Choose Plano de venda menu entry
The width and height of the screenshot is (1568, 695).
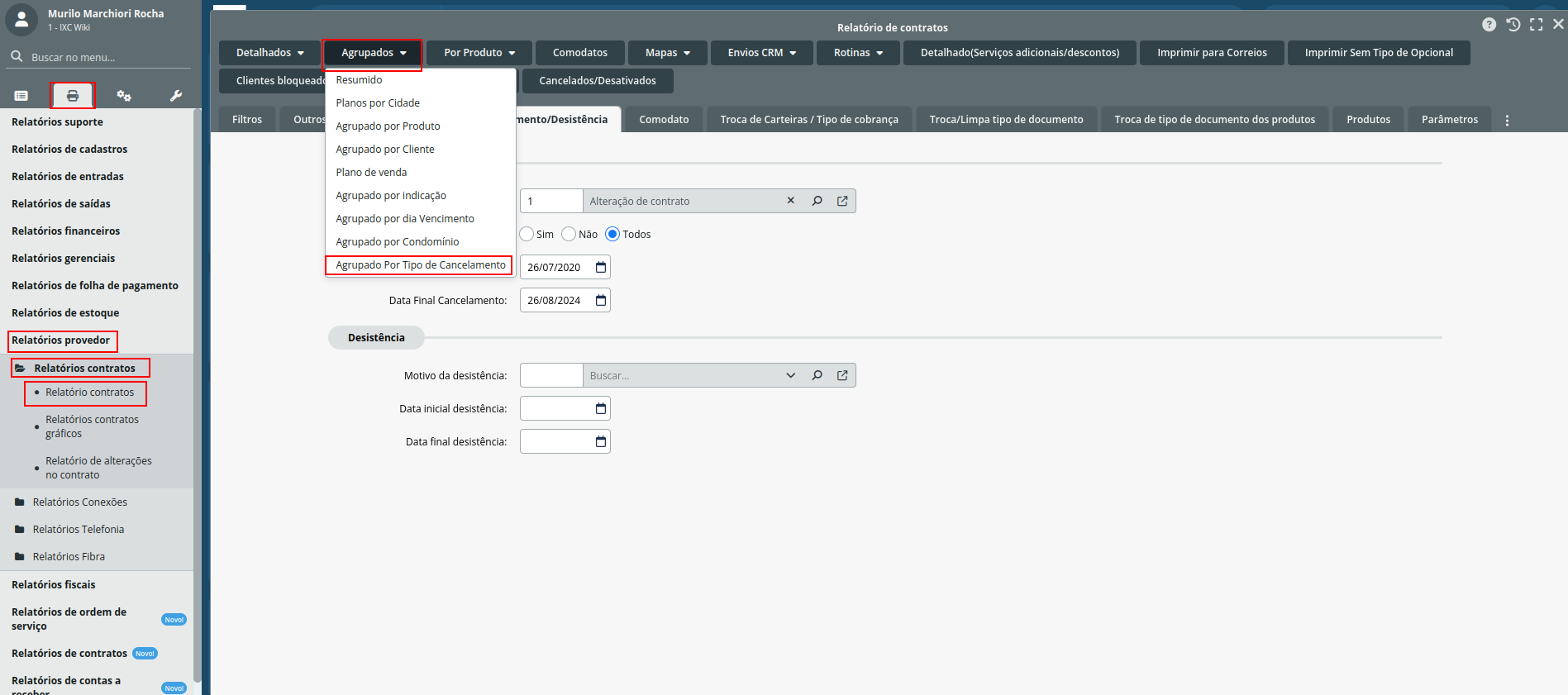(371, 173)
